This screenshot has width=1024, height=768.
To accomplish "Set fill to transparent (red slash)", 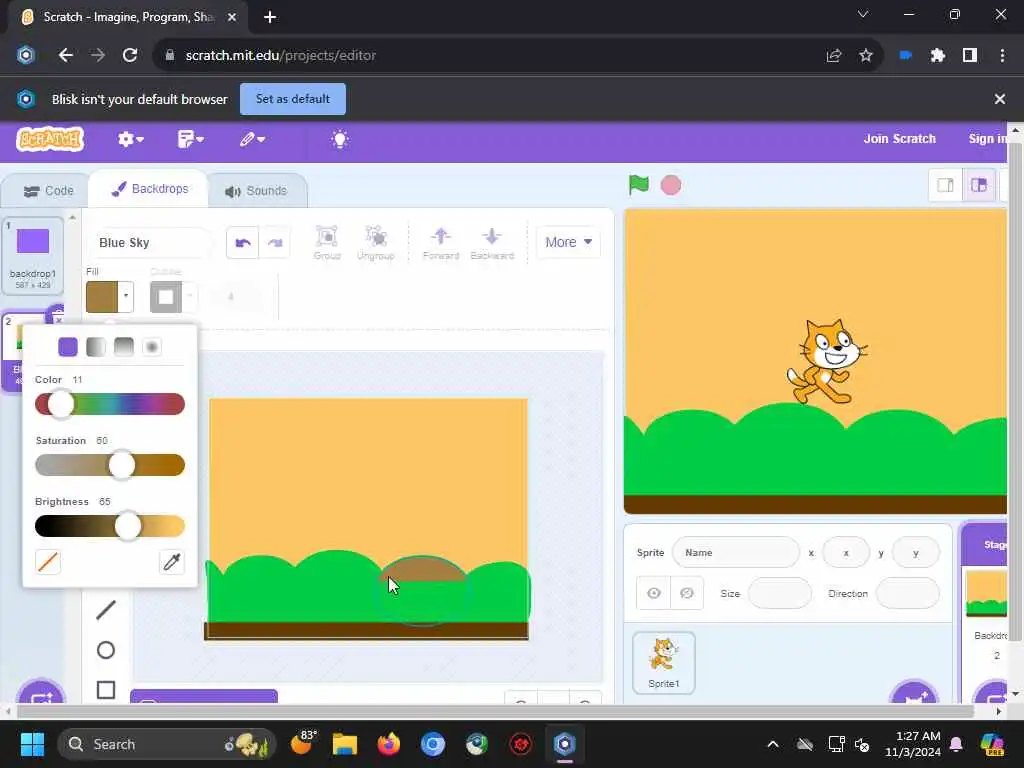I will pos(48,562).
